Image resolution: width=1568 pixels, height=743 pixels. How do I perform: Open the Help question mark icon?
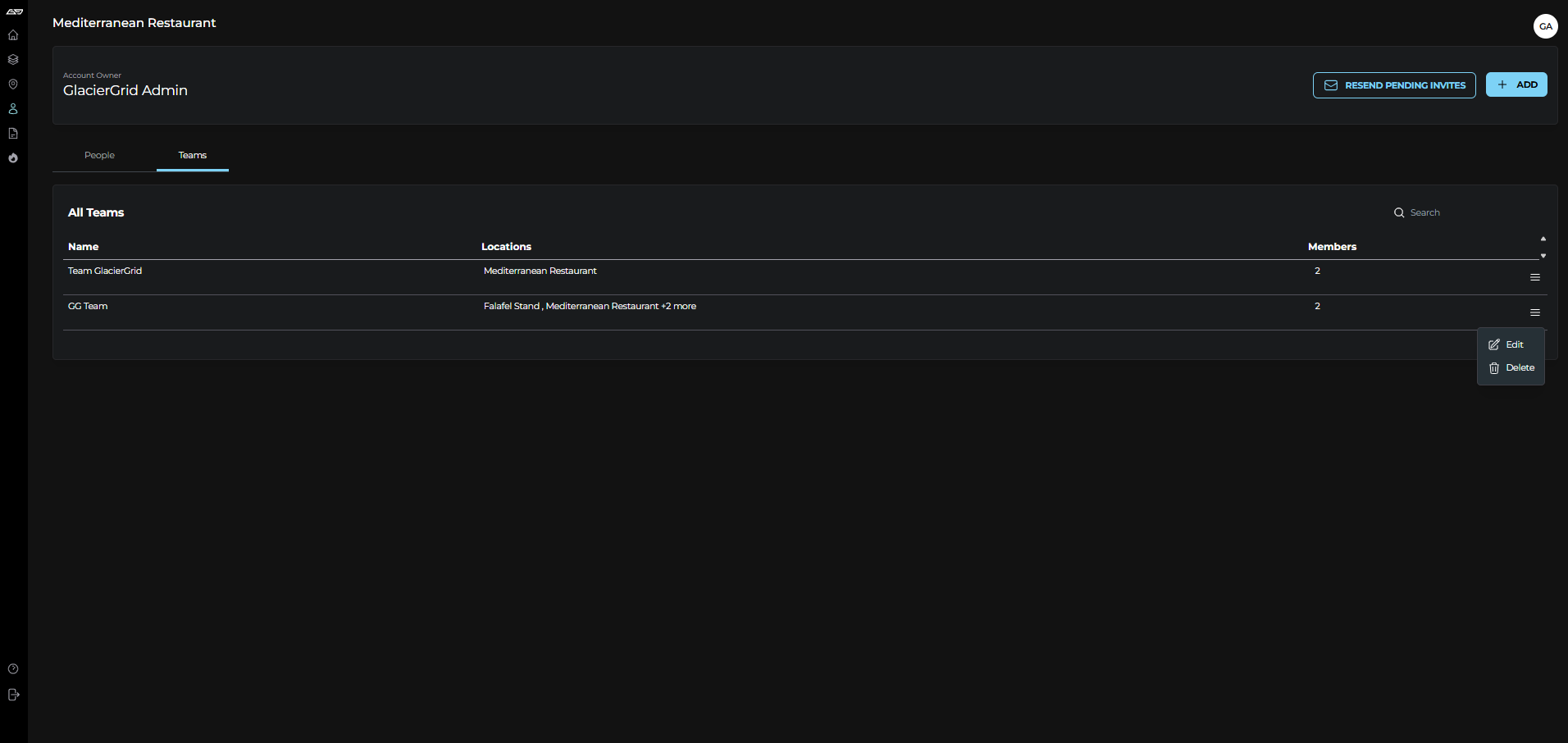[13, 668]
